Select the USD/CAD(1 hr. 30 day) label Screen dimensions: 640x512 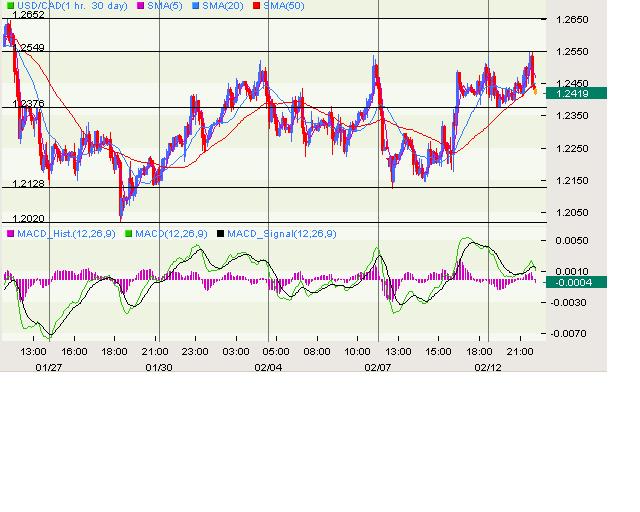[72, 6]
